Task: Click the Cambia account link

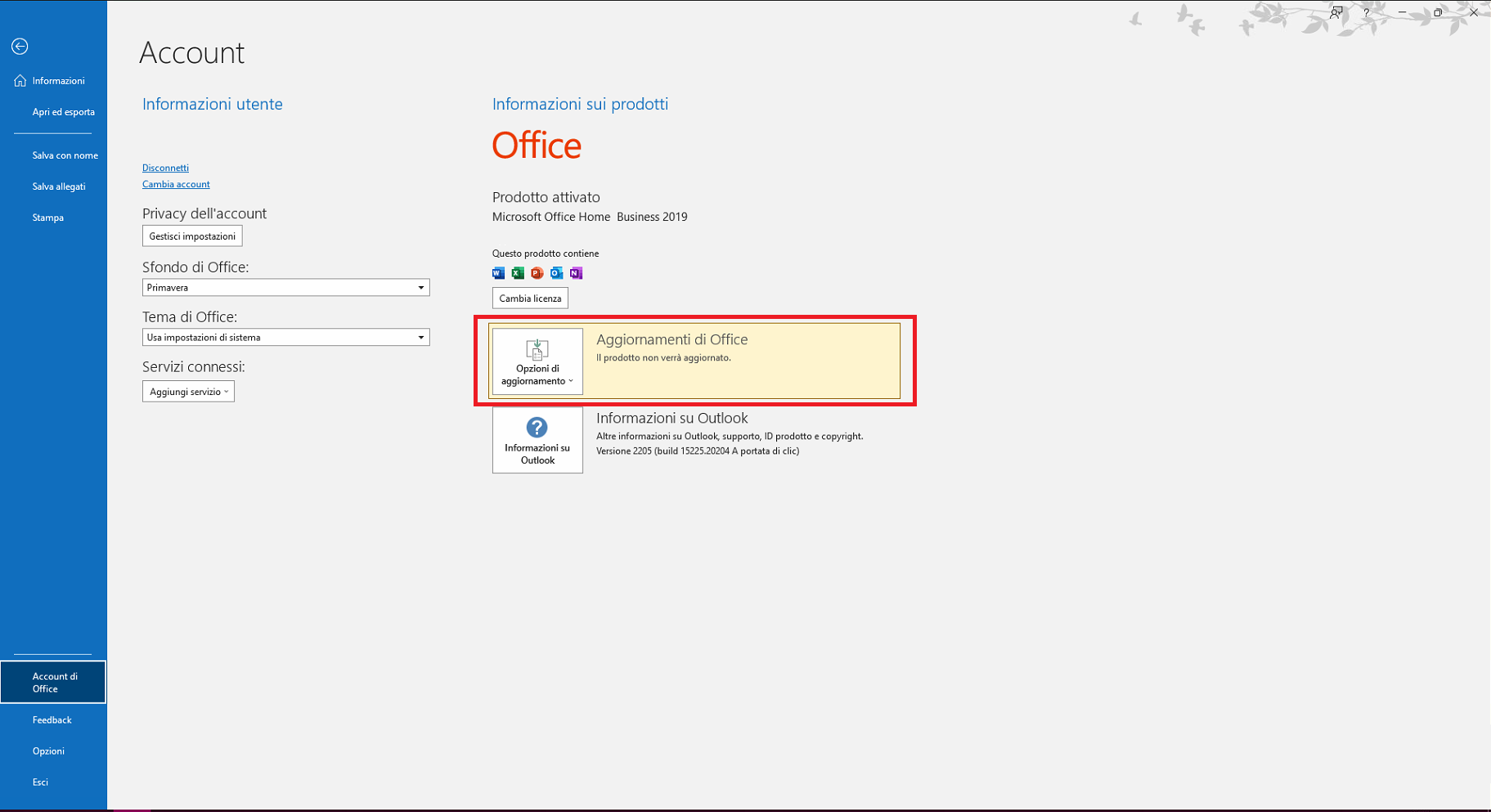Action: (176, 184)
